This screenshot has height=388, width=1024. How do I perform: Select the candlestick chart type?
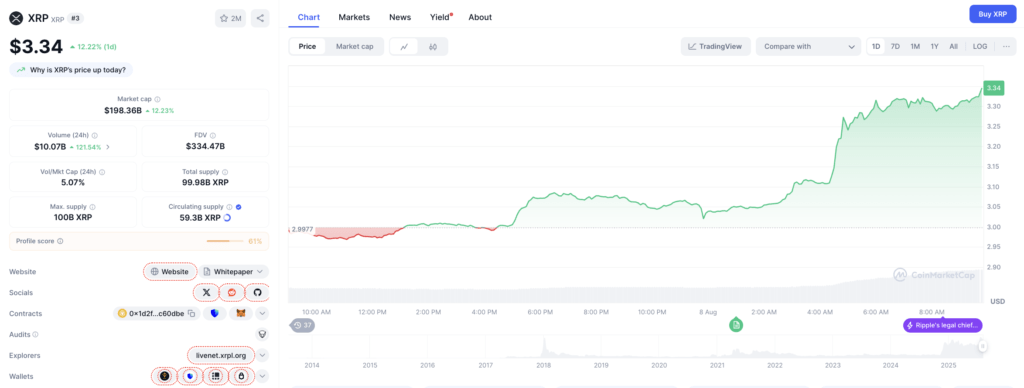click(x=432, y=46)
